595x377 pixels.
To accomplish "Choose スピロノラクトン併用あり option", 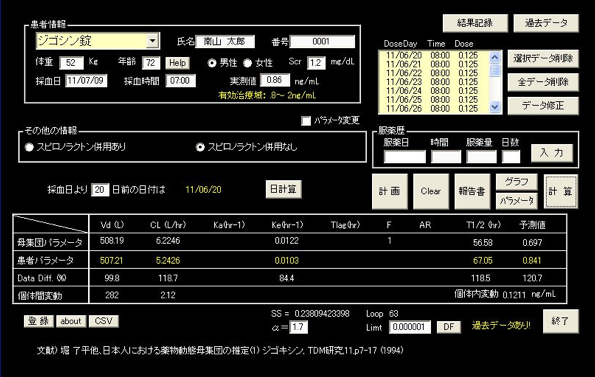I will (x=29, y=147).
